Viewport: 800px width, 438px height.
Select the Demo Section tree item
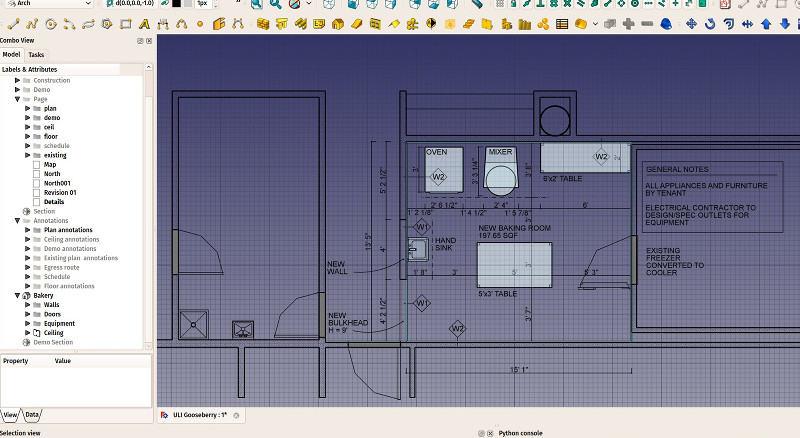tap(53, 342)
